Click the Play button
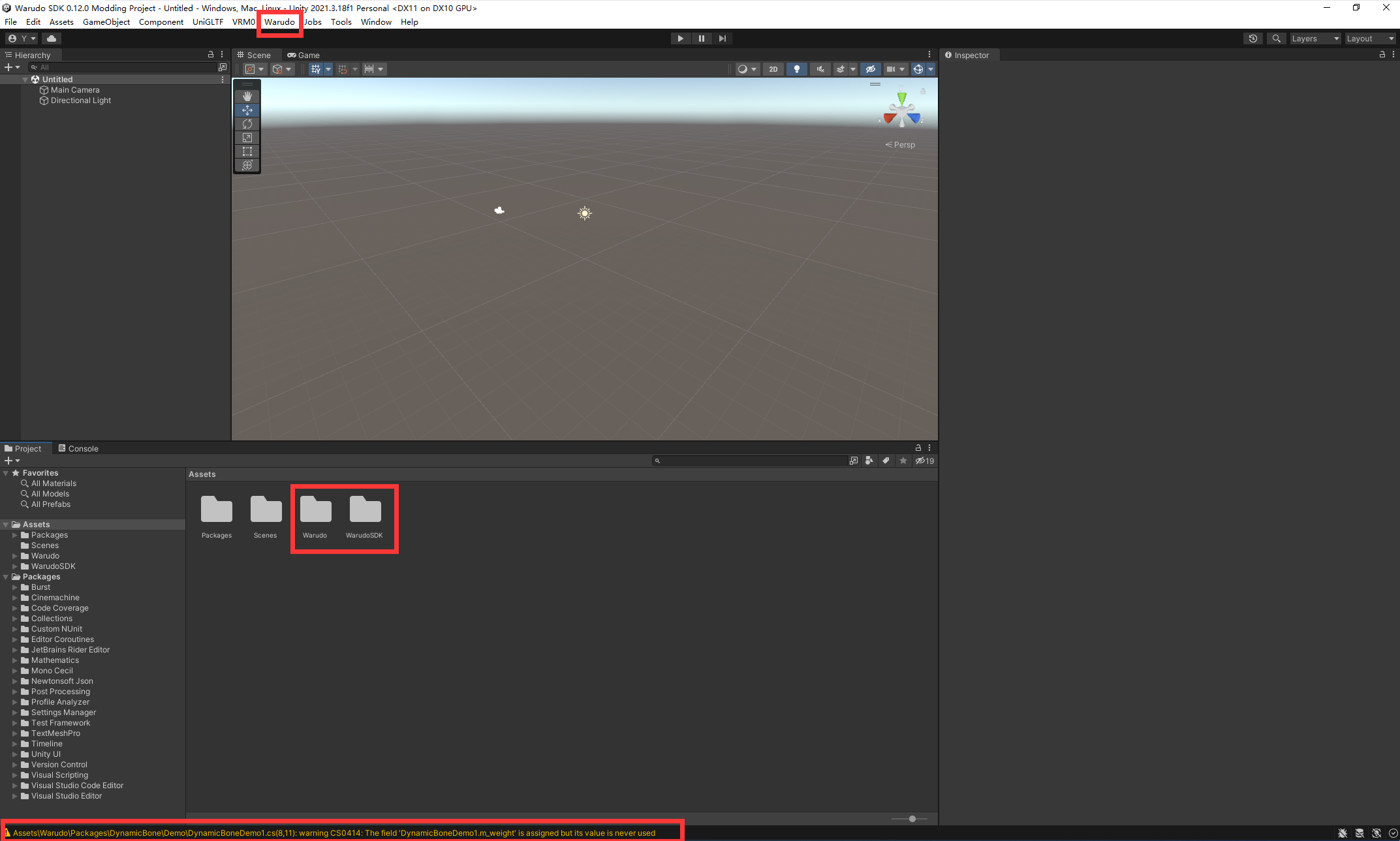This screenshot has width=1400, height=841. pyautogui.click(x=680, y=38)
